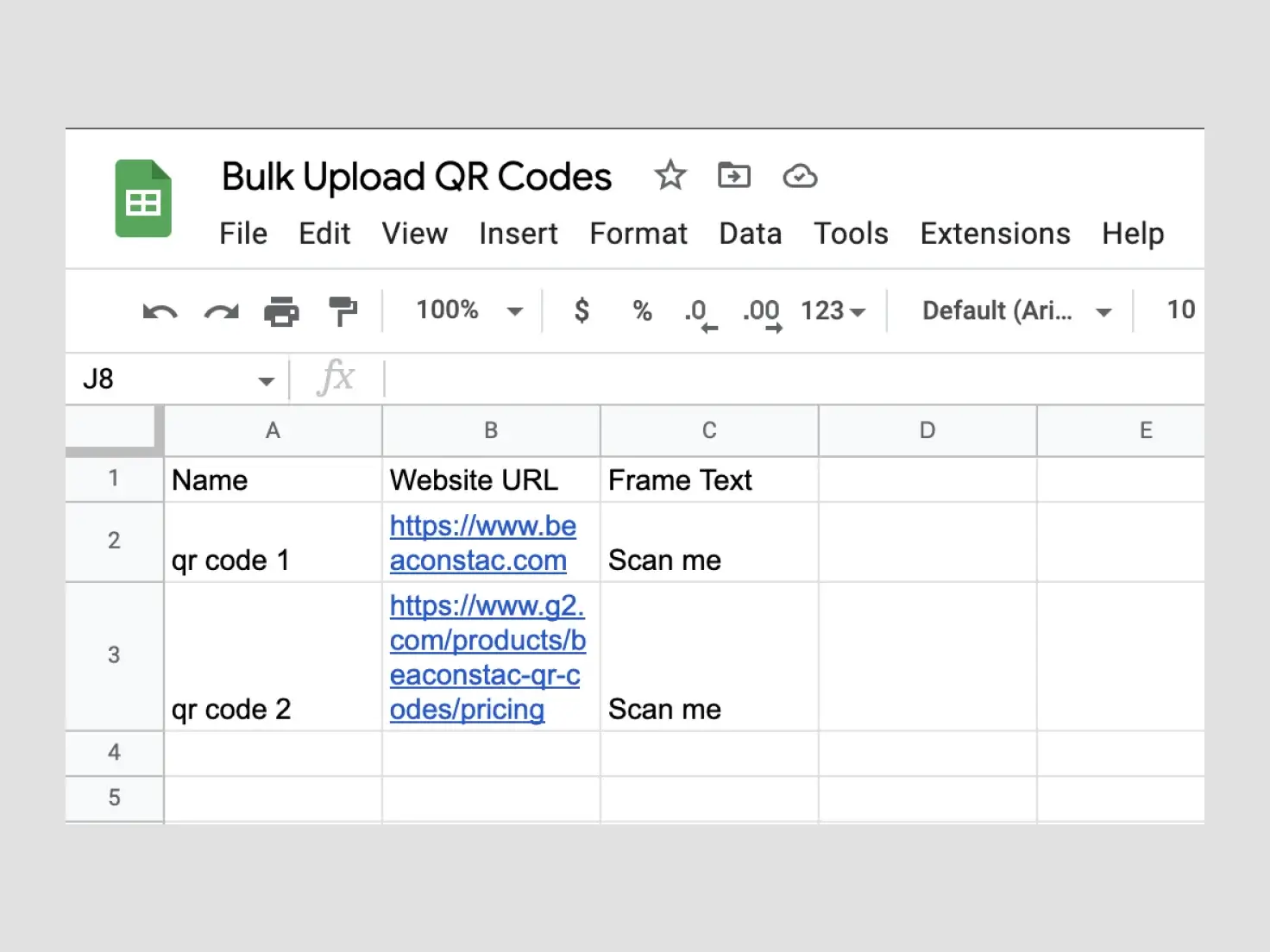
Task: Select row 3 header
Action: click(114, 655)
